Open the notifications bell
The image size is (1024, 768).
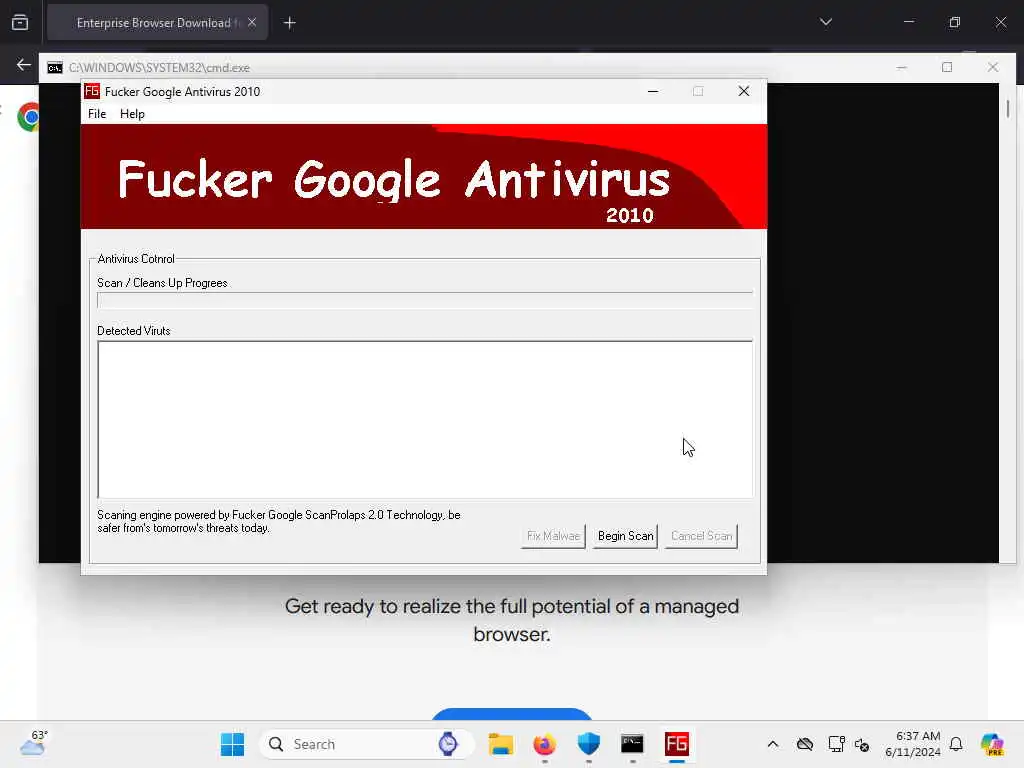(956, 744)
